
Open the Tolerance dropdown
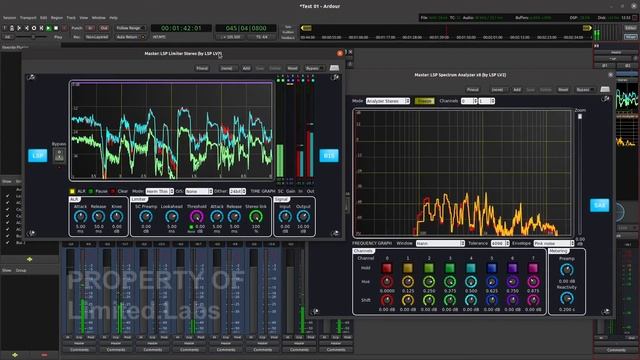tap(500, 243)
